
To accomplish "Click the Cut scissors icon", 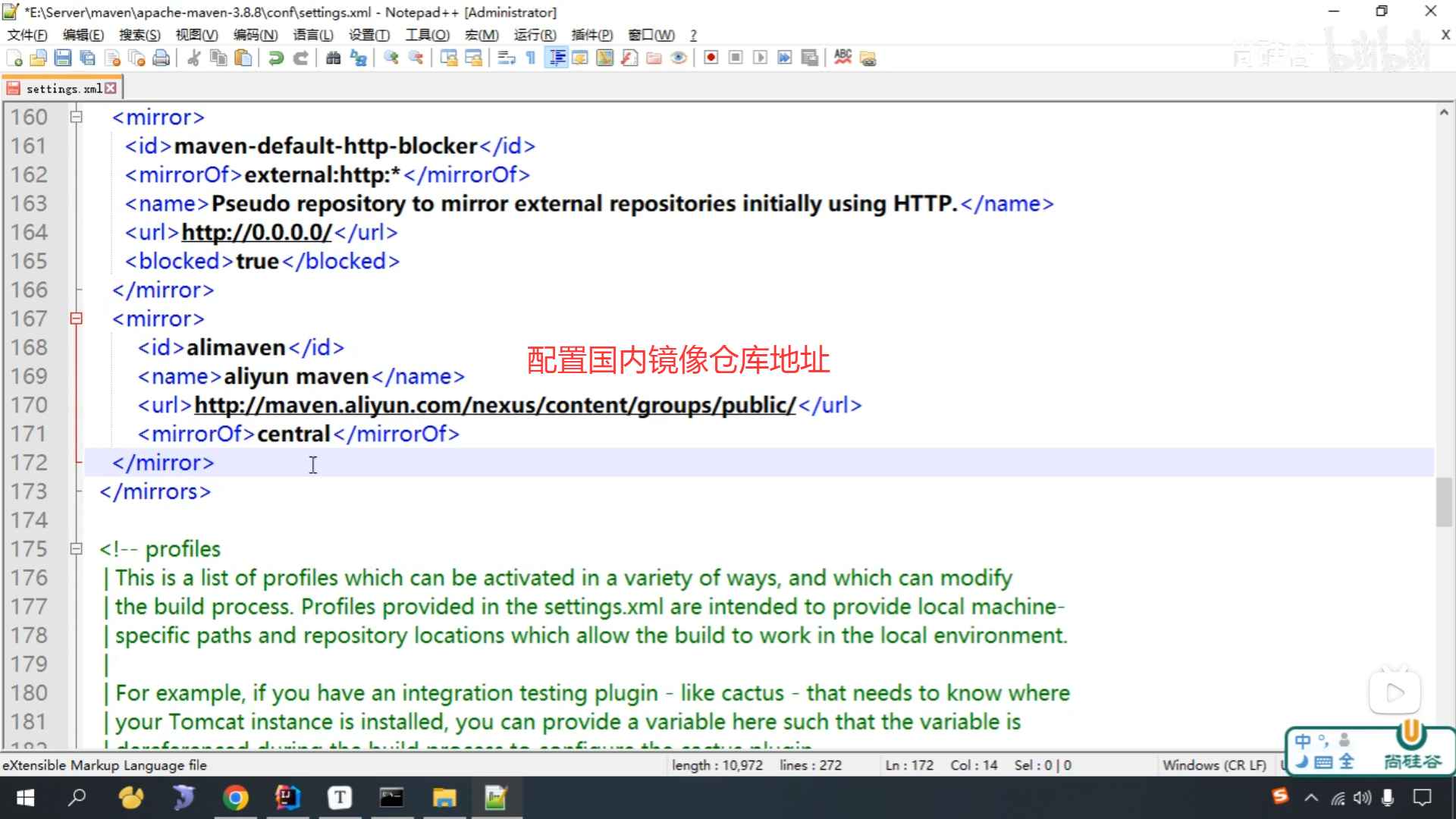I will pos(194,58).
